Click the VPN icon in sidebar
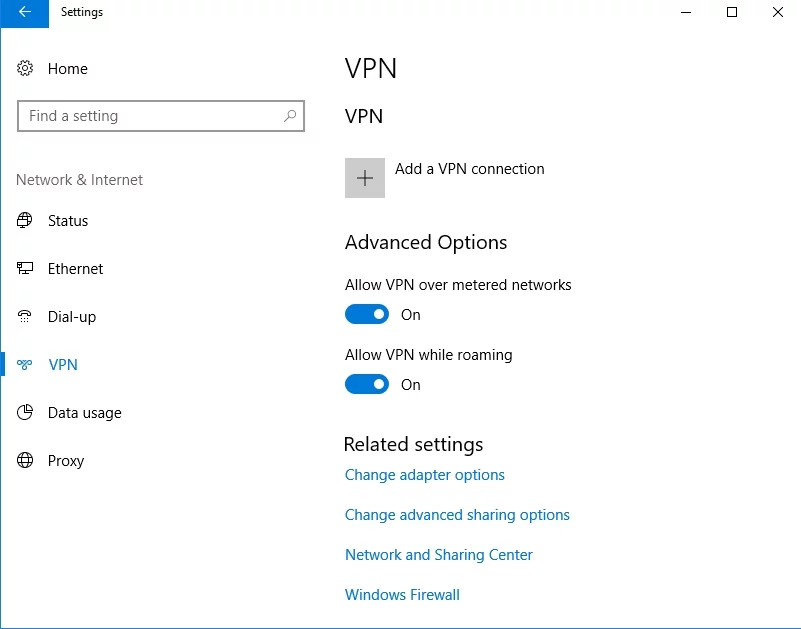This screenshot has height=629, width=801. tap(25, 365)
